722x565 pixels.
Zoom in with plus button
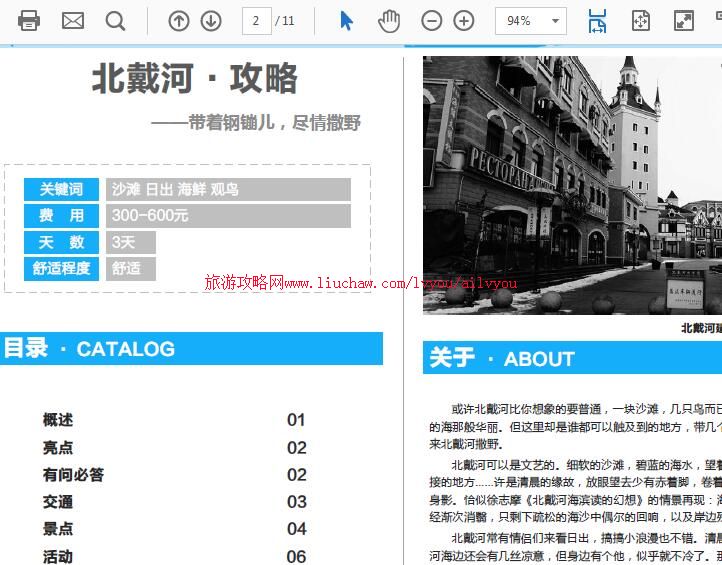tap(464, 21)
